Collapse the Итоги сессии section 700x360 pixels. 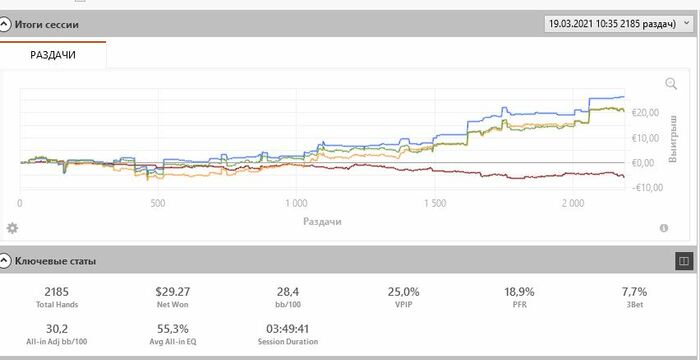[x=4, y=24]
